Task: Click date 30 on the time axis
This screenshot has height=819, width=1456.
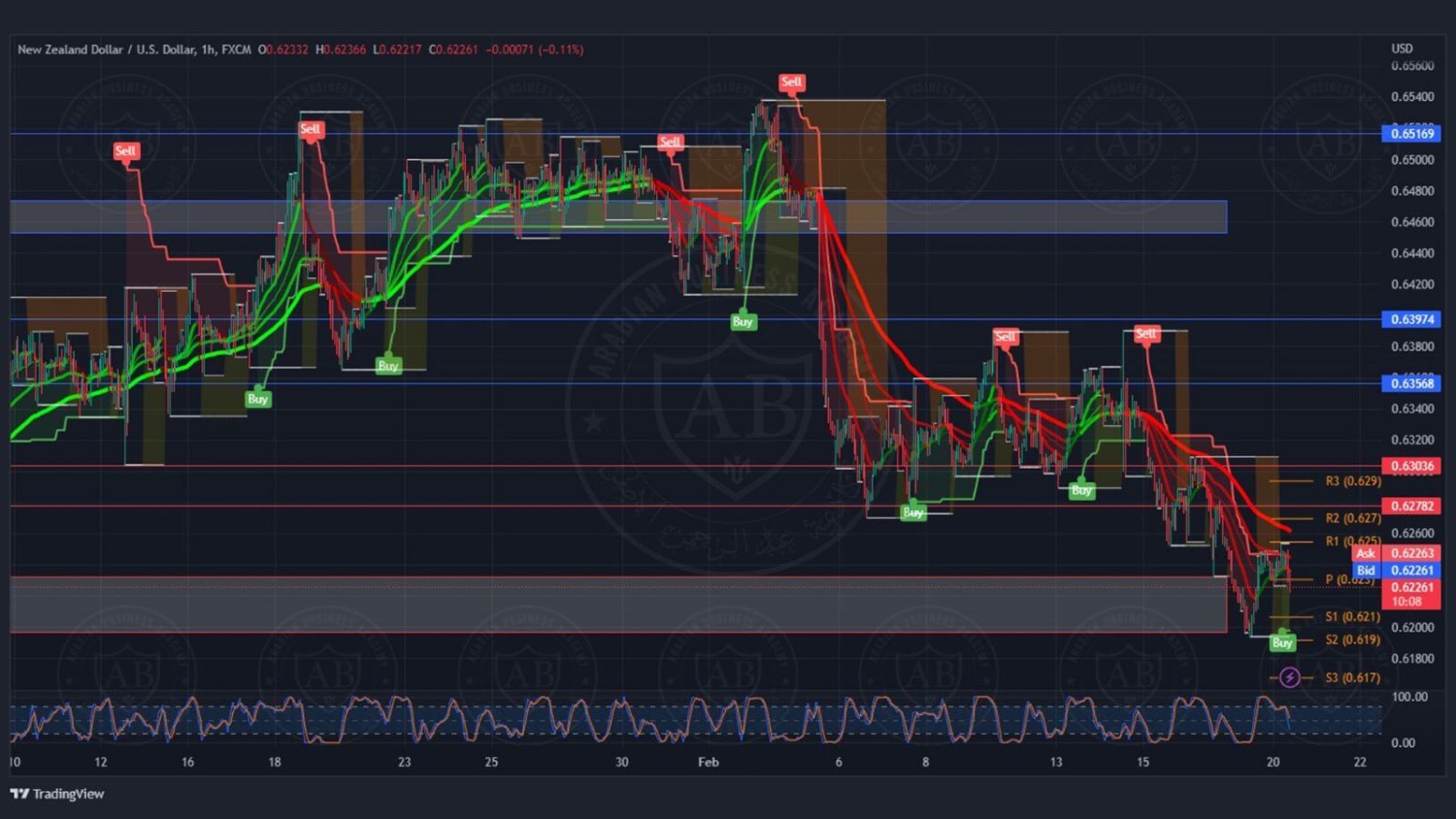Action: click(x=622, y=762)
